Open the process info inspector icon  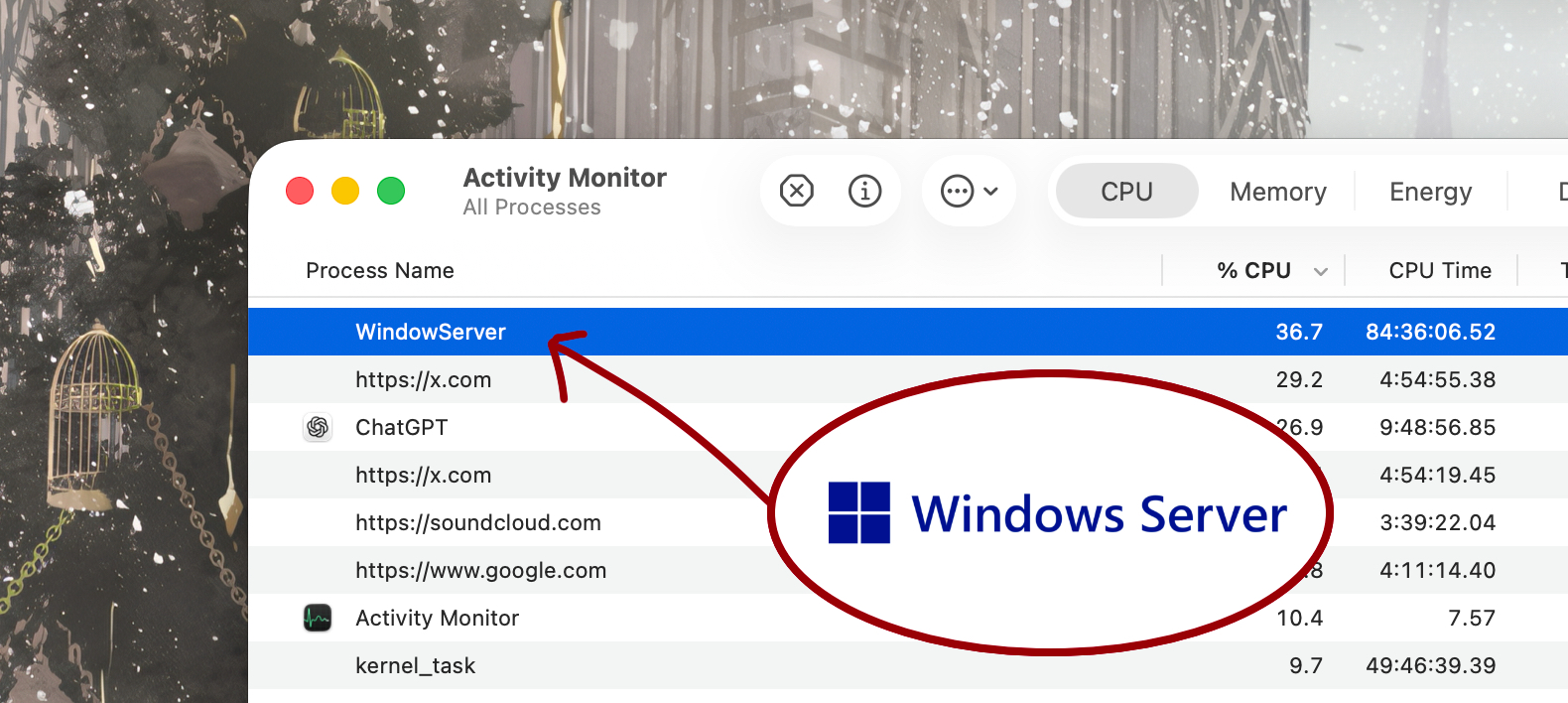[864, 191]
